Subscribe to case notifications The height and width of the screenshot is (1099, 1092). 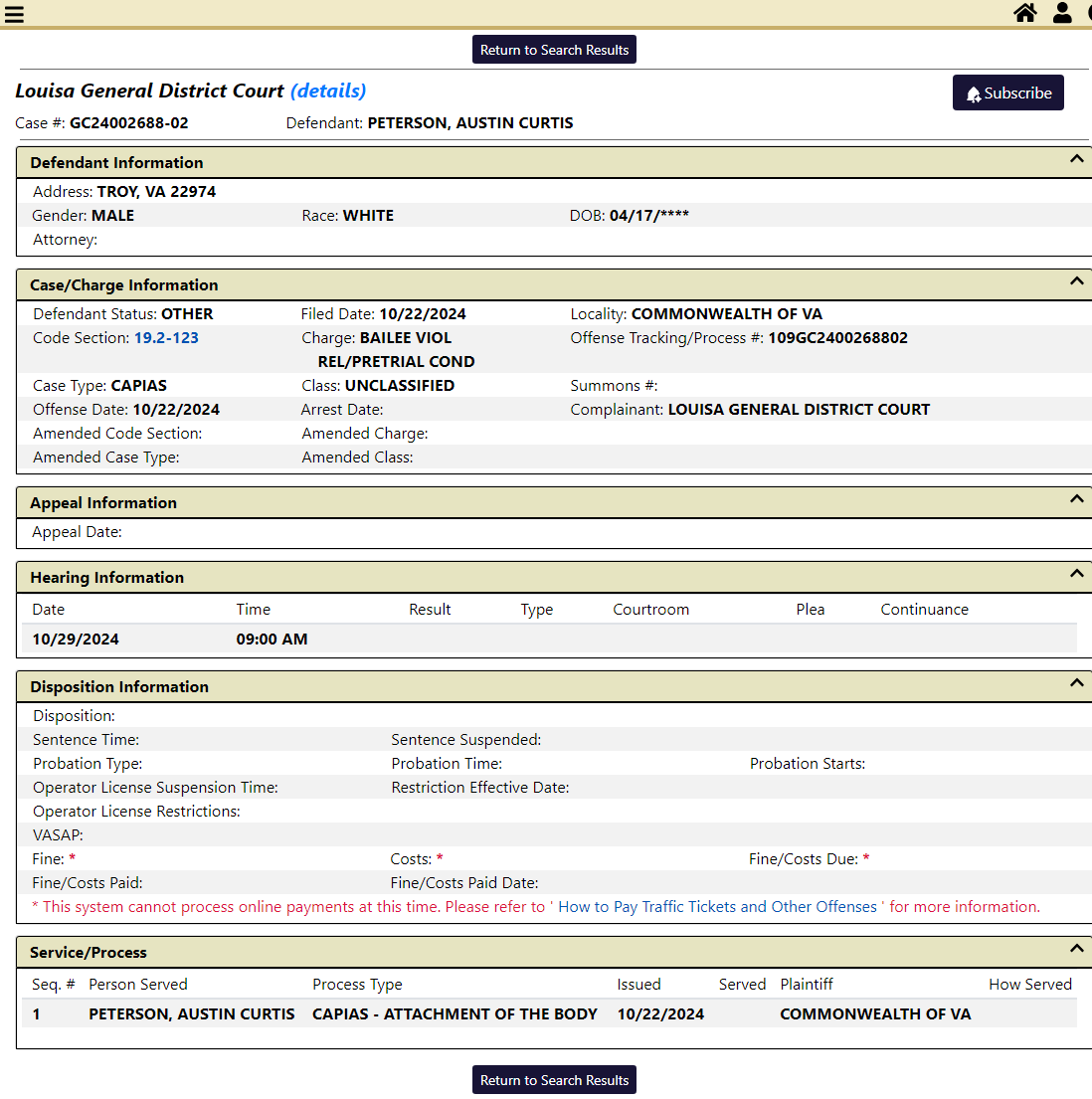(1007, 92)
